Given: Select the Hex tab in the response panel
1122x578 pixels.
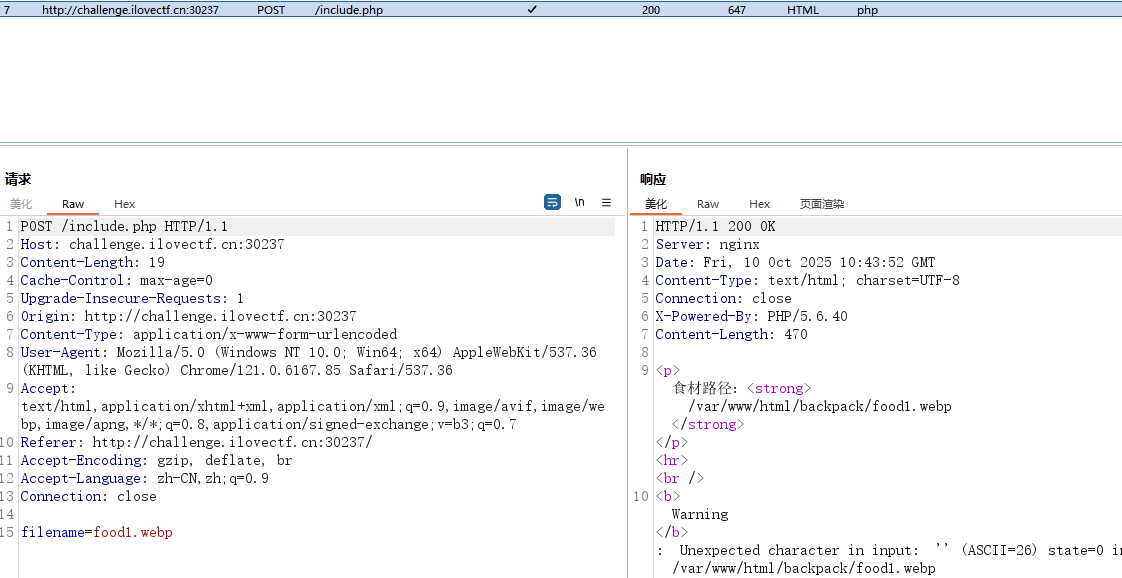Looking at the screenshot, I should click(x=759, y=204).
